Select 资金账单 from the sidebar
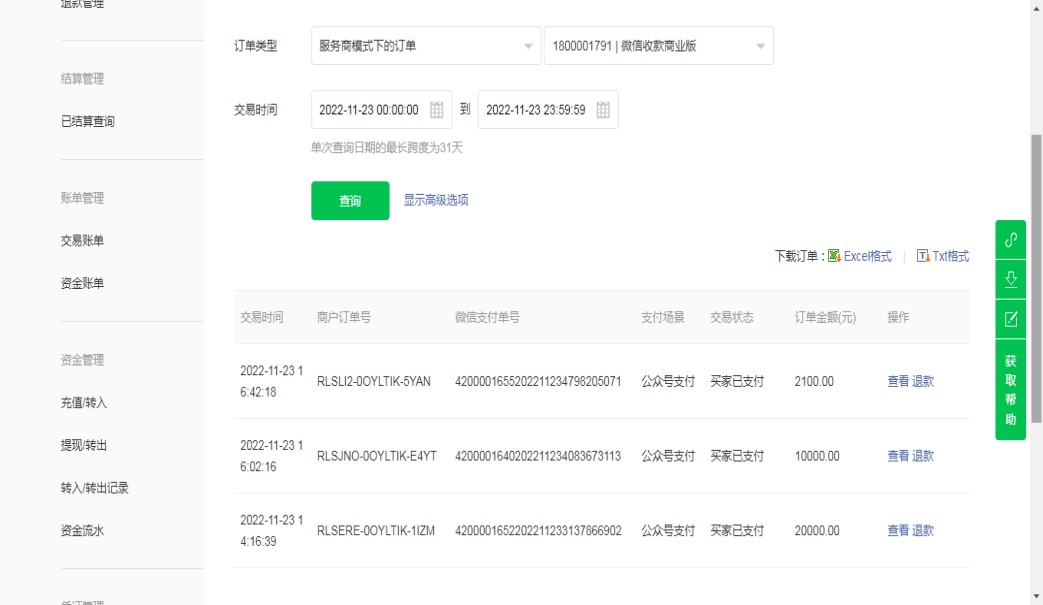The image size is (1043, 605). pos(82,284)
